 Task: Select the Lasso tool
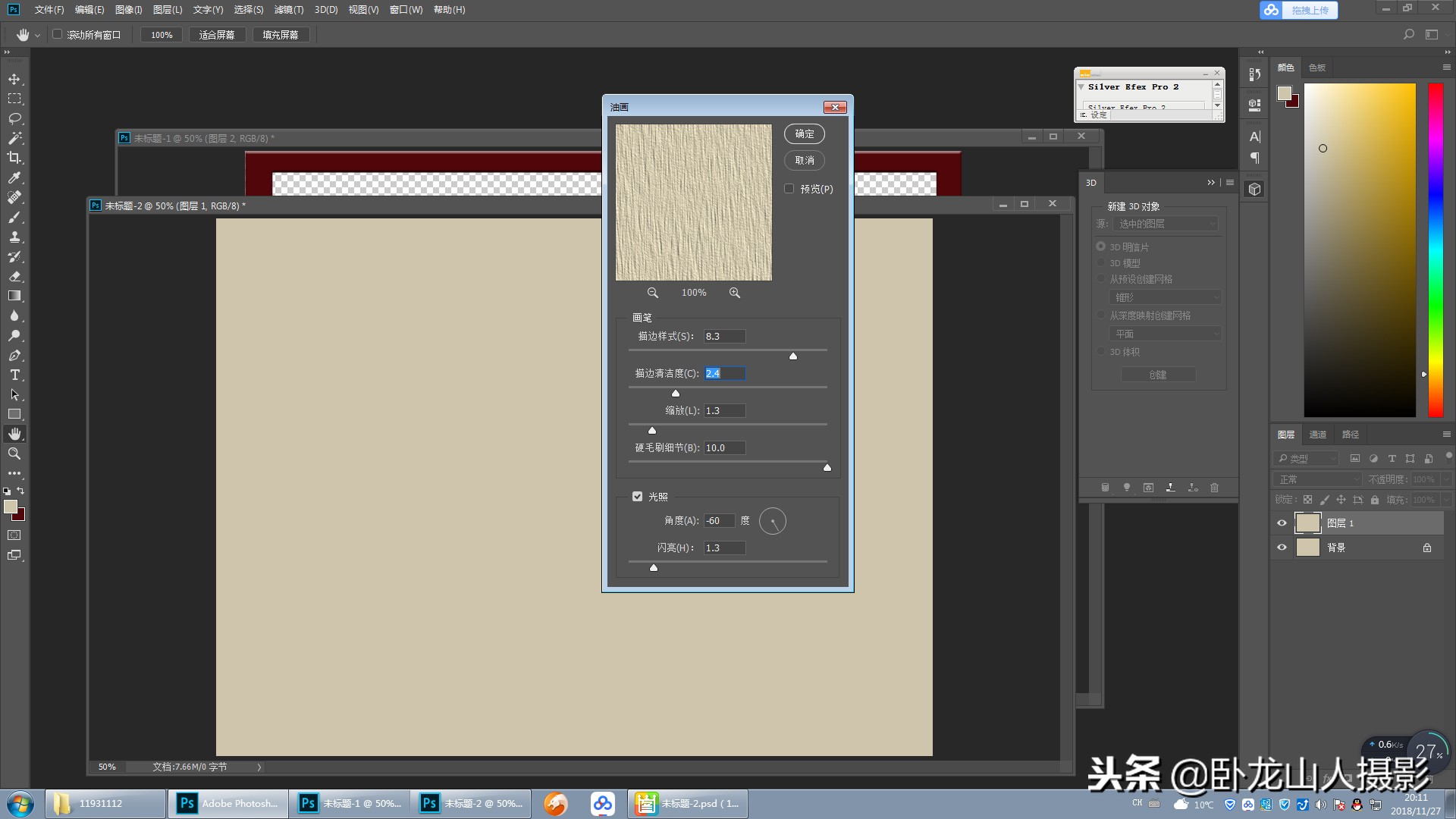(x=14, y=118)
